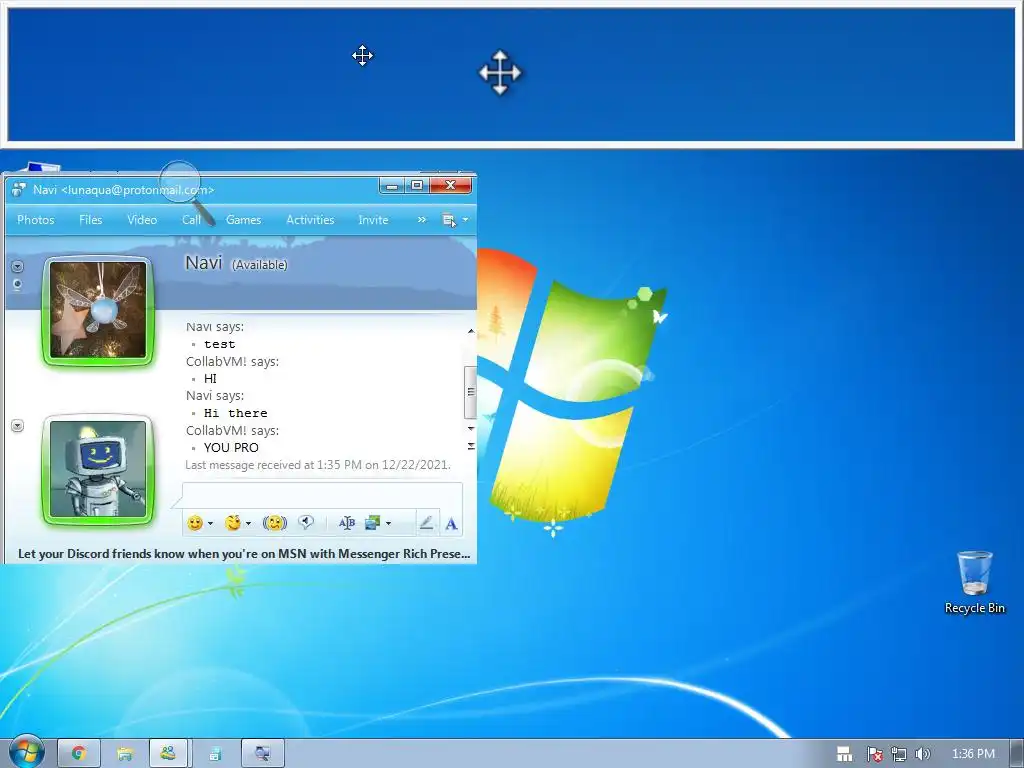Open the smiley emoticon picker
1024x768 pixels.
pyautogui.click(x=195, y=523)
